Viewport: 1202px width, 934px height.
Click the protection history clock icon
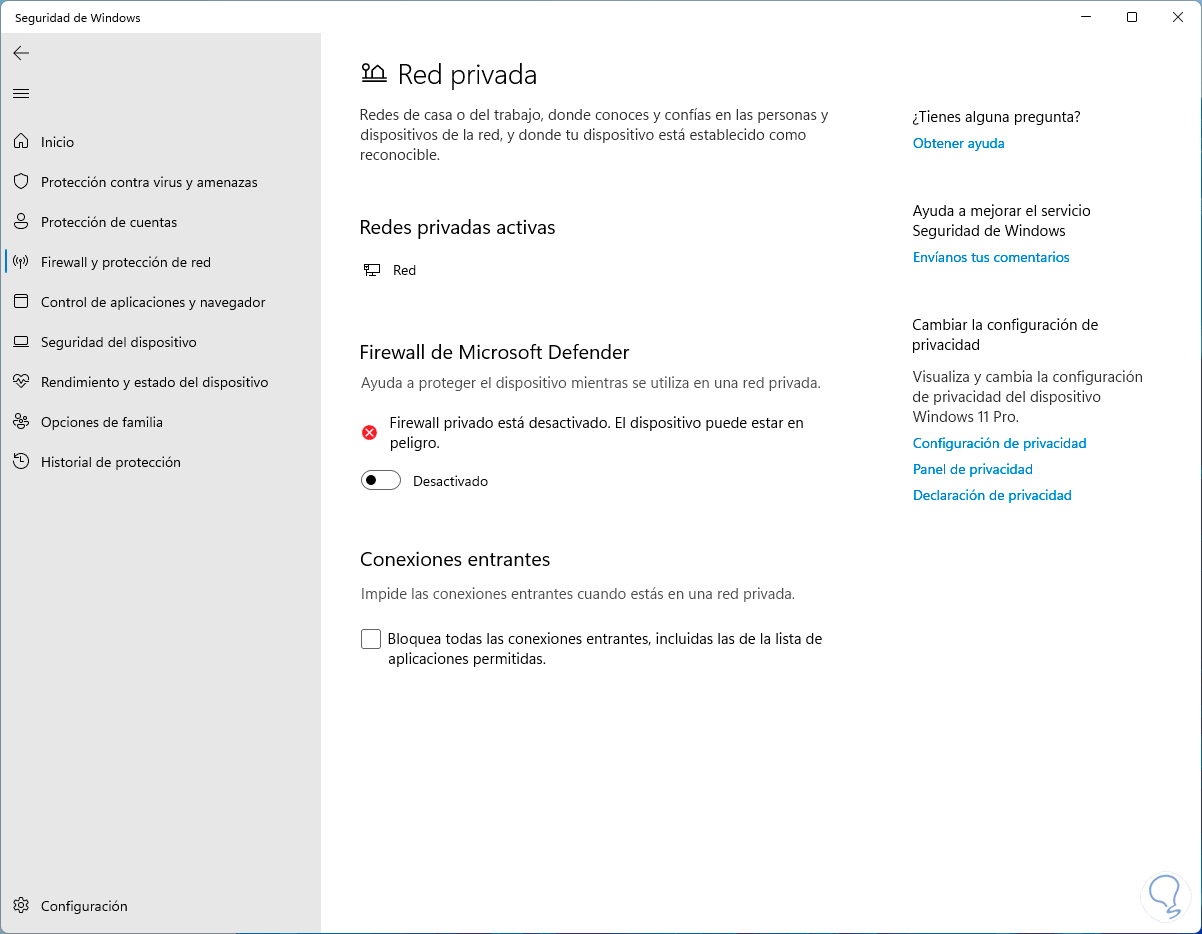coord(21,462)
